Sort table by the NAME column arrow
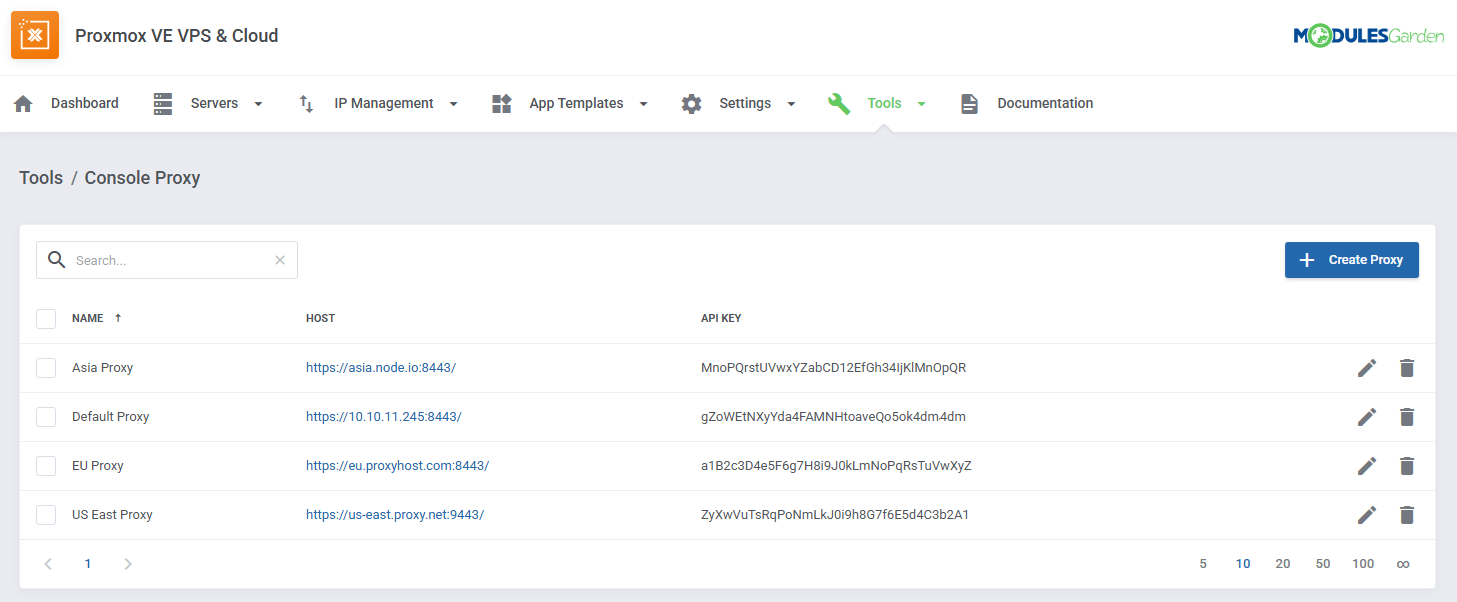The height and width of the screenshot is (602, 1457). tap(119, 318)
